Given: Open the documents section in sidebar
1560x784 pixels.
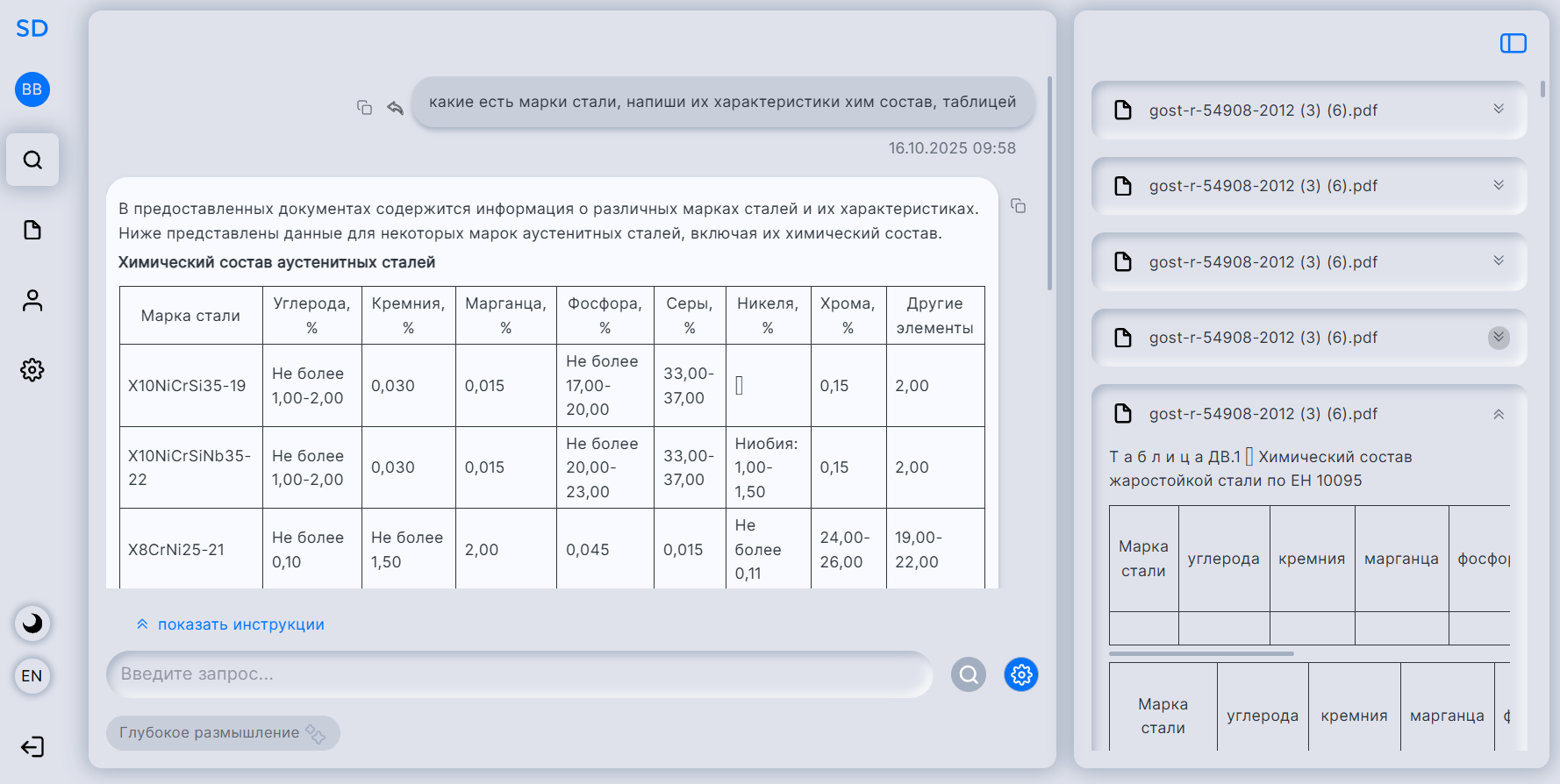Looking at the screenshot, I should pyautogui.click(x=32, y=230).
